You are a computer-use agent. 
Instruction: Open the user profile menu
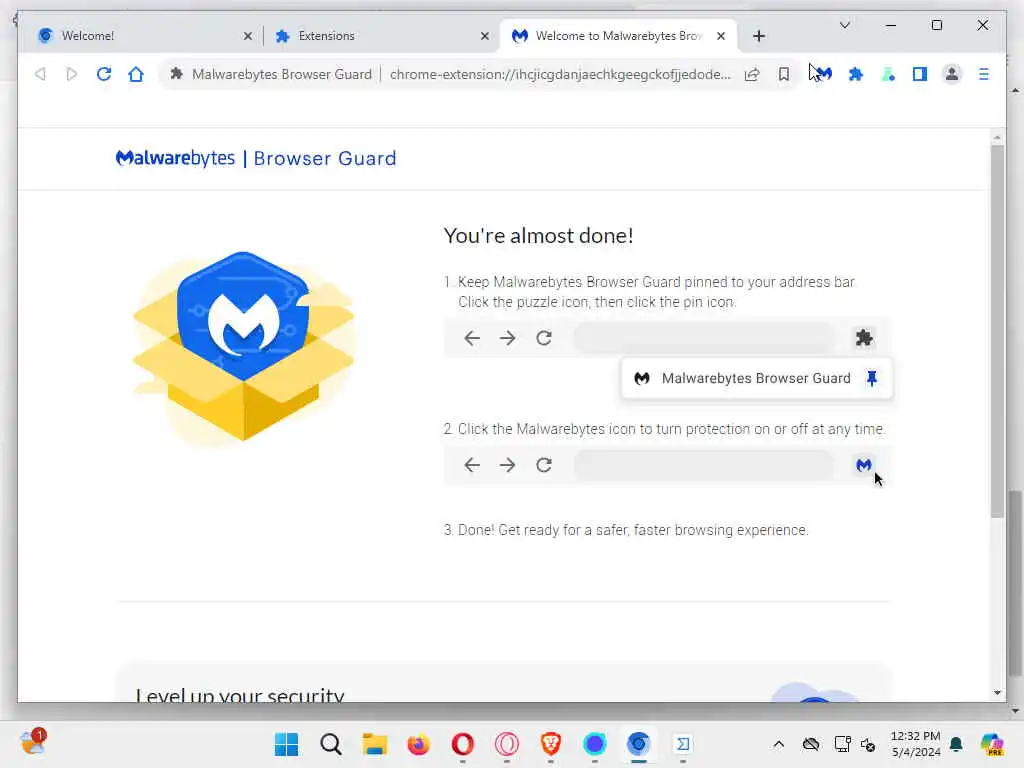pos(952,74)
